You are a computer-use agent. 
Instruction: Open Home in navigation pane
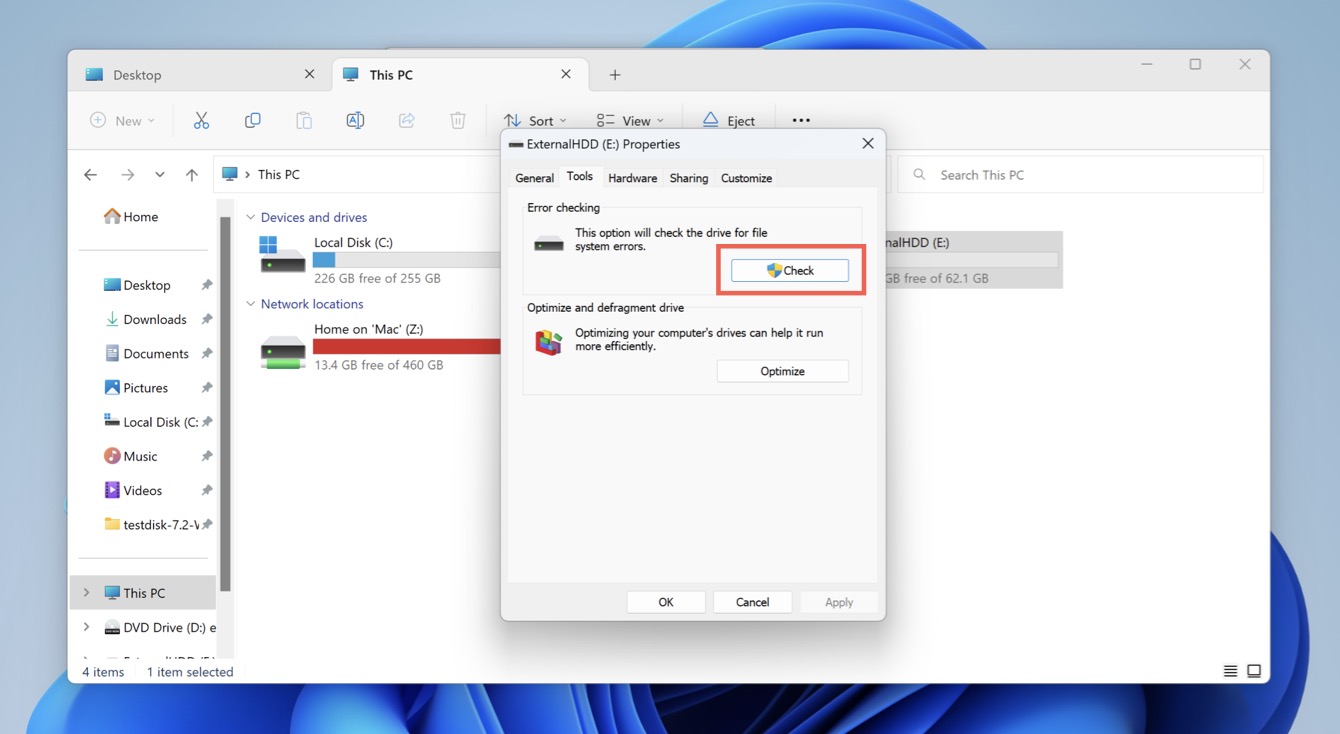point(131,217)
